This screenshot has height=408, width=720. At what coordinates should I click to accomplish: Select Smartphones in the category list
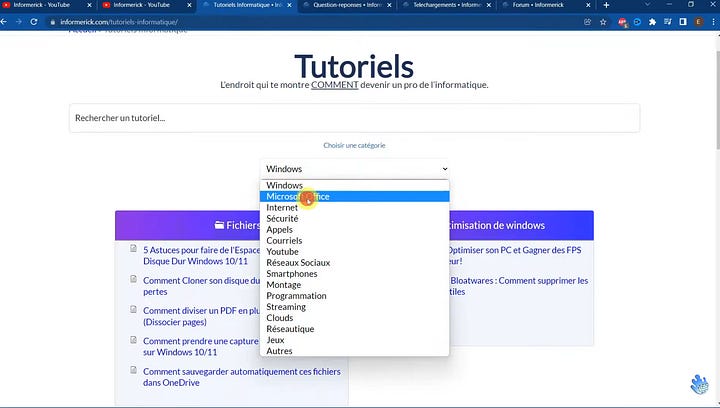[x=354, y=274]
